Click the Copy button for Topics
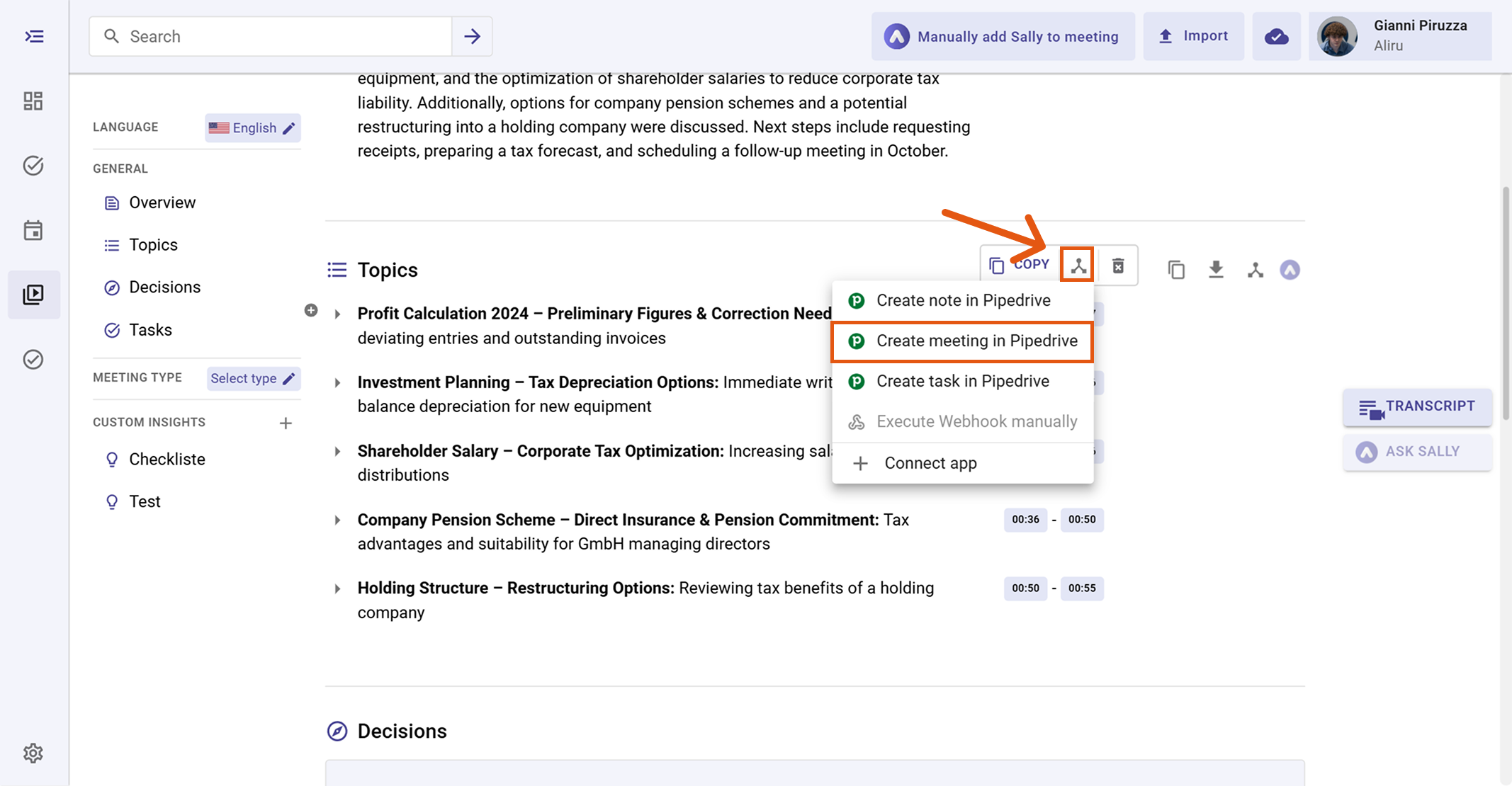This screenshot has height=786, width=1512. pyautogui.click(x=1020, y=265)
